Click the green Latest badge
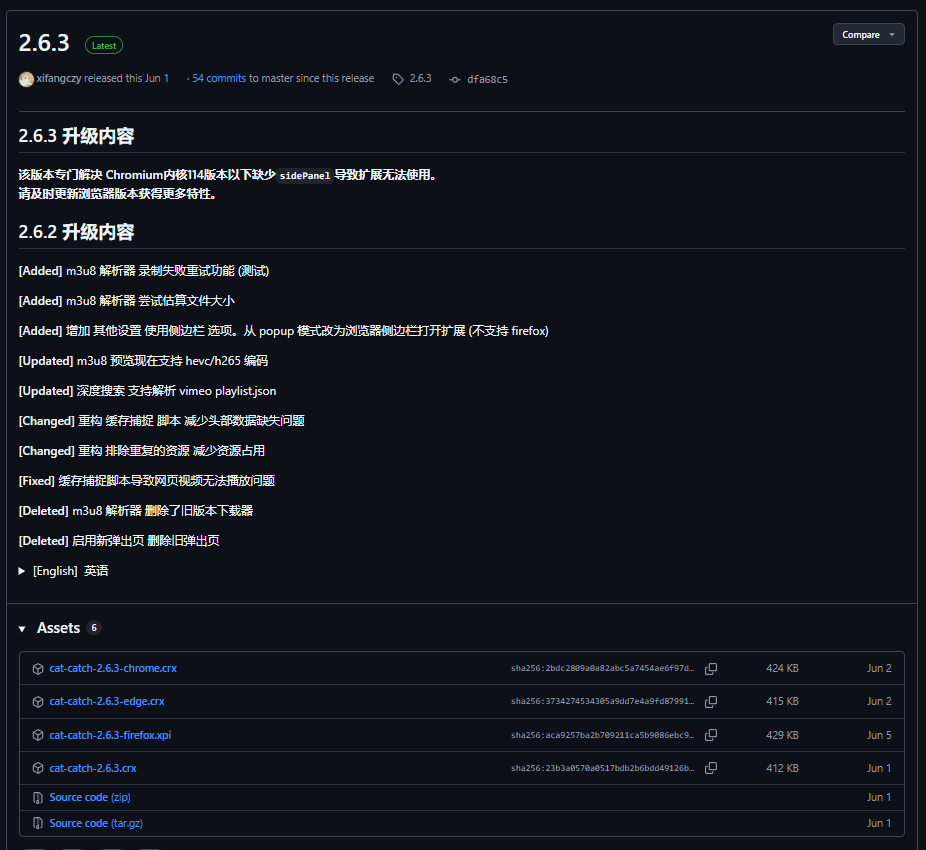Image resolution: width=926 pixels, height=850 pixels. point(104,45)
